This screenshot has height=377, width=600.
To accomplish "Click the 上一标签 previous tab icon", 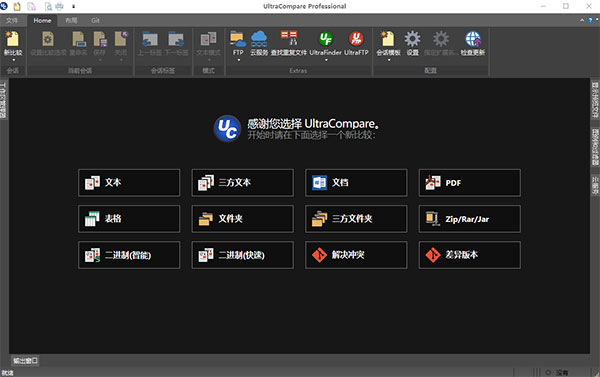I will click(x=150, y=39).
